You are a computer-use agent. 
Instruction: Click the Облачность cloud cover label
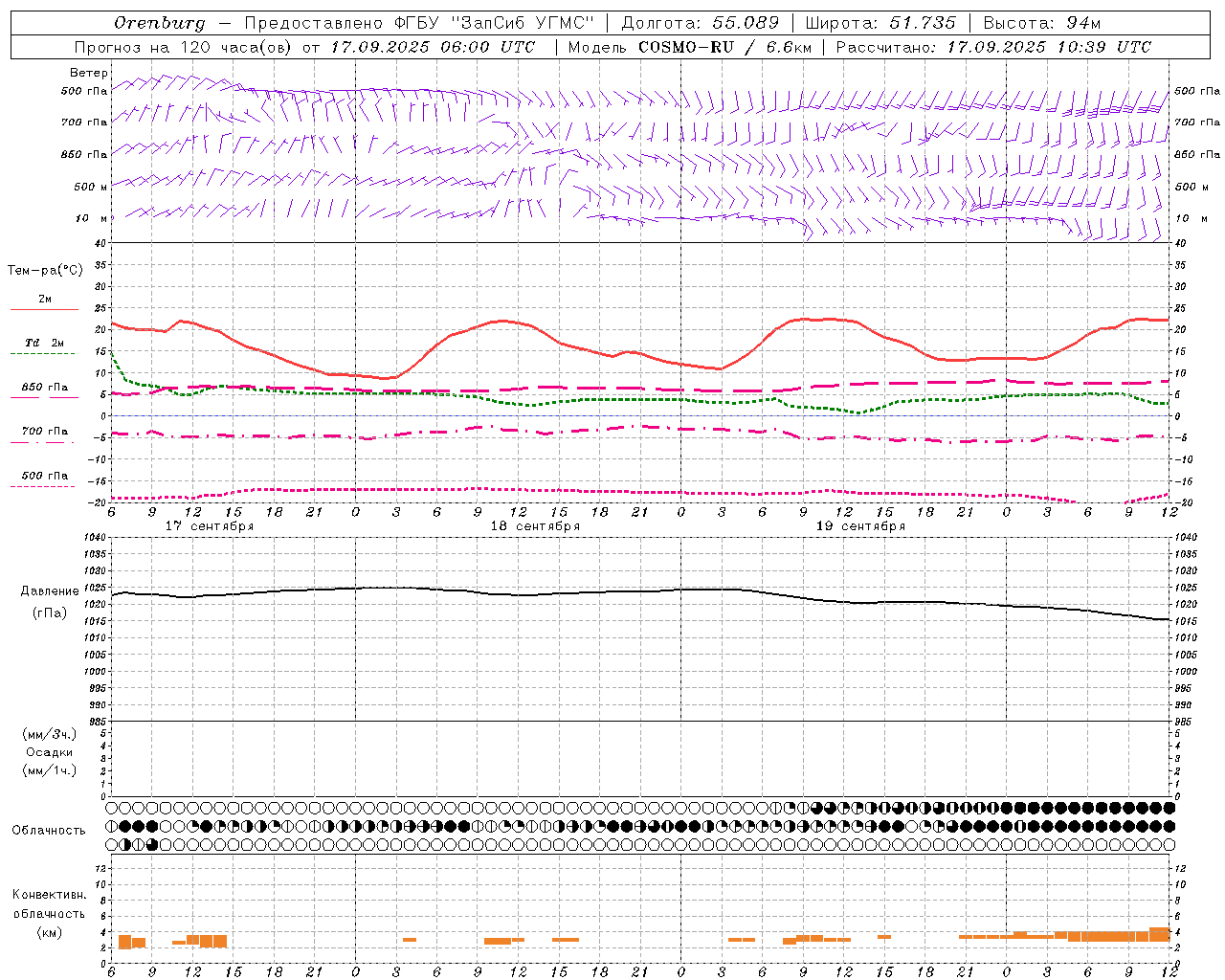point(49,831)
